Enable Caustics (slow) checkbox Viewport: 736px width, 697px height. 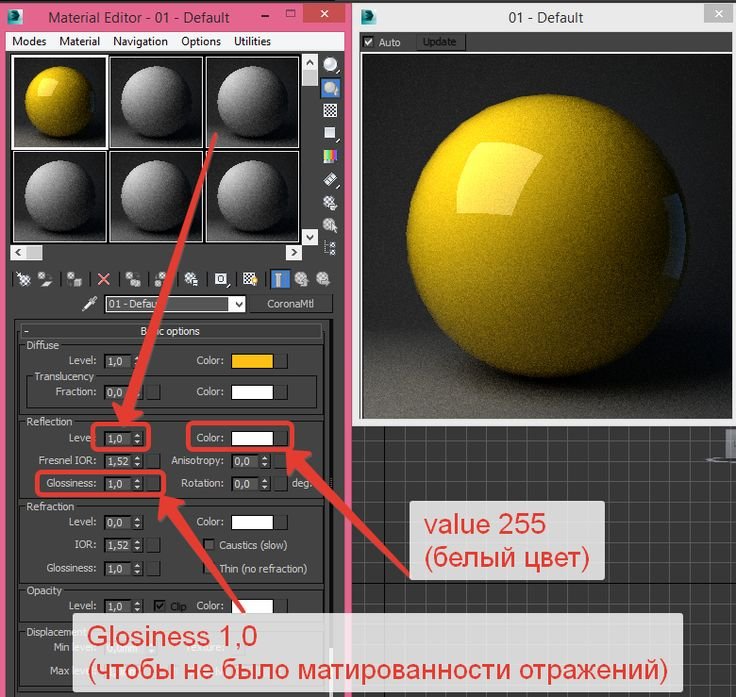(209, 545)
